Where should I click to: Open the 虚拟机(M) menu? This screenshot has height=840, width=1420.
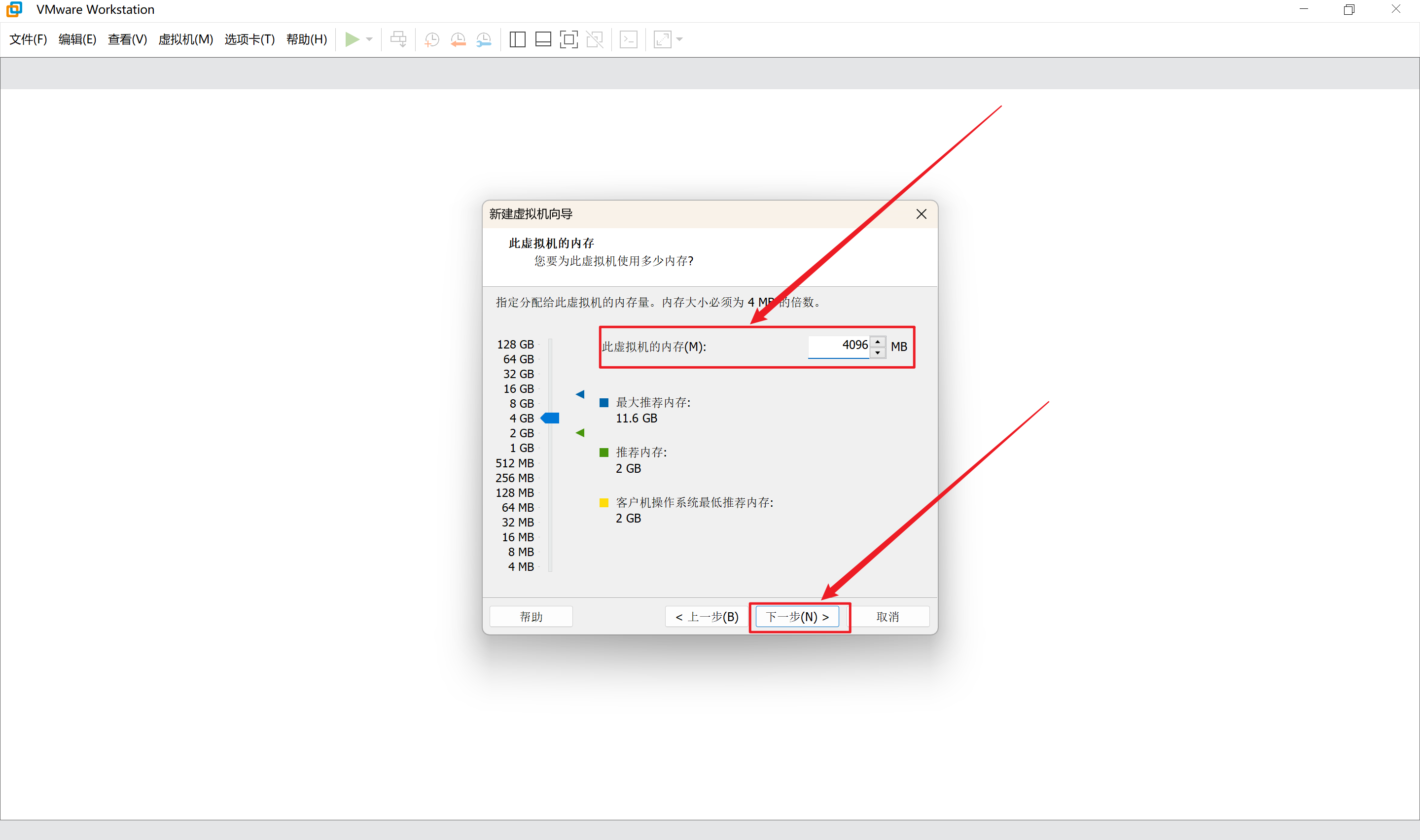(185, 39)
